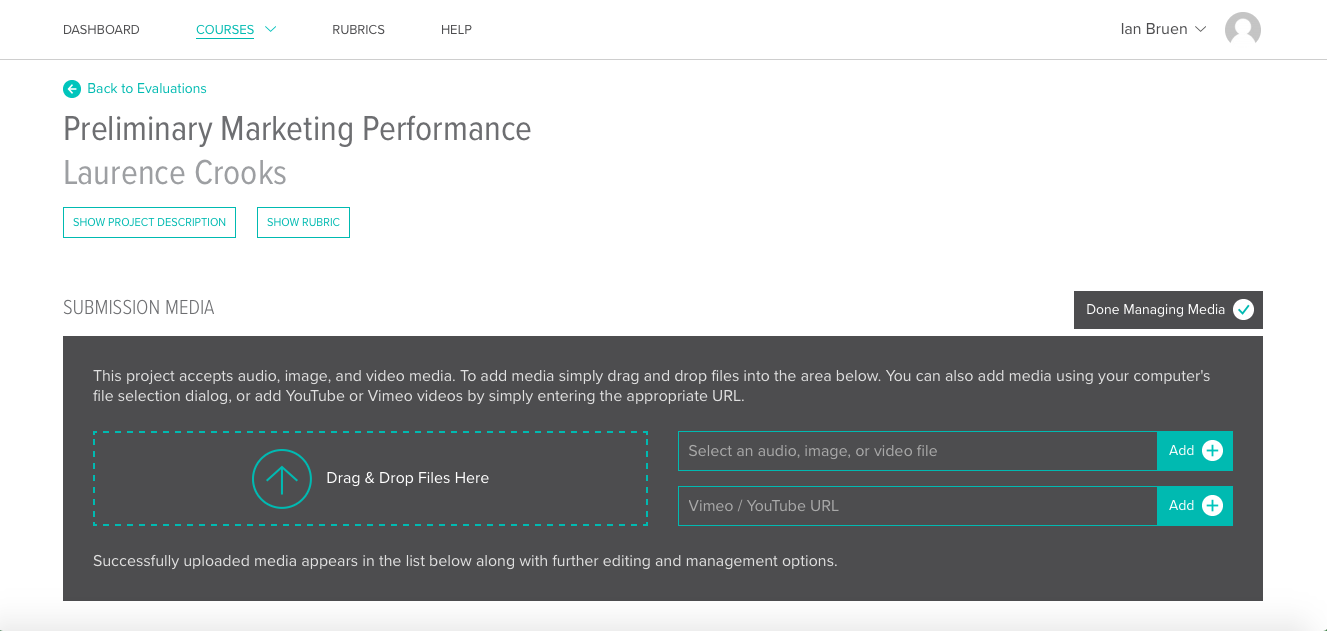Open the Courses menu item

tap(225, 30)
